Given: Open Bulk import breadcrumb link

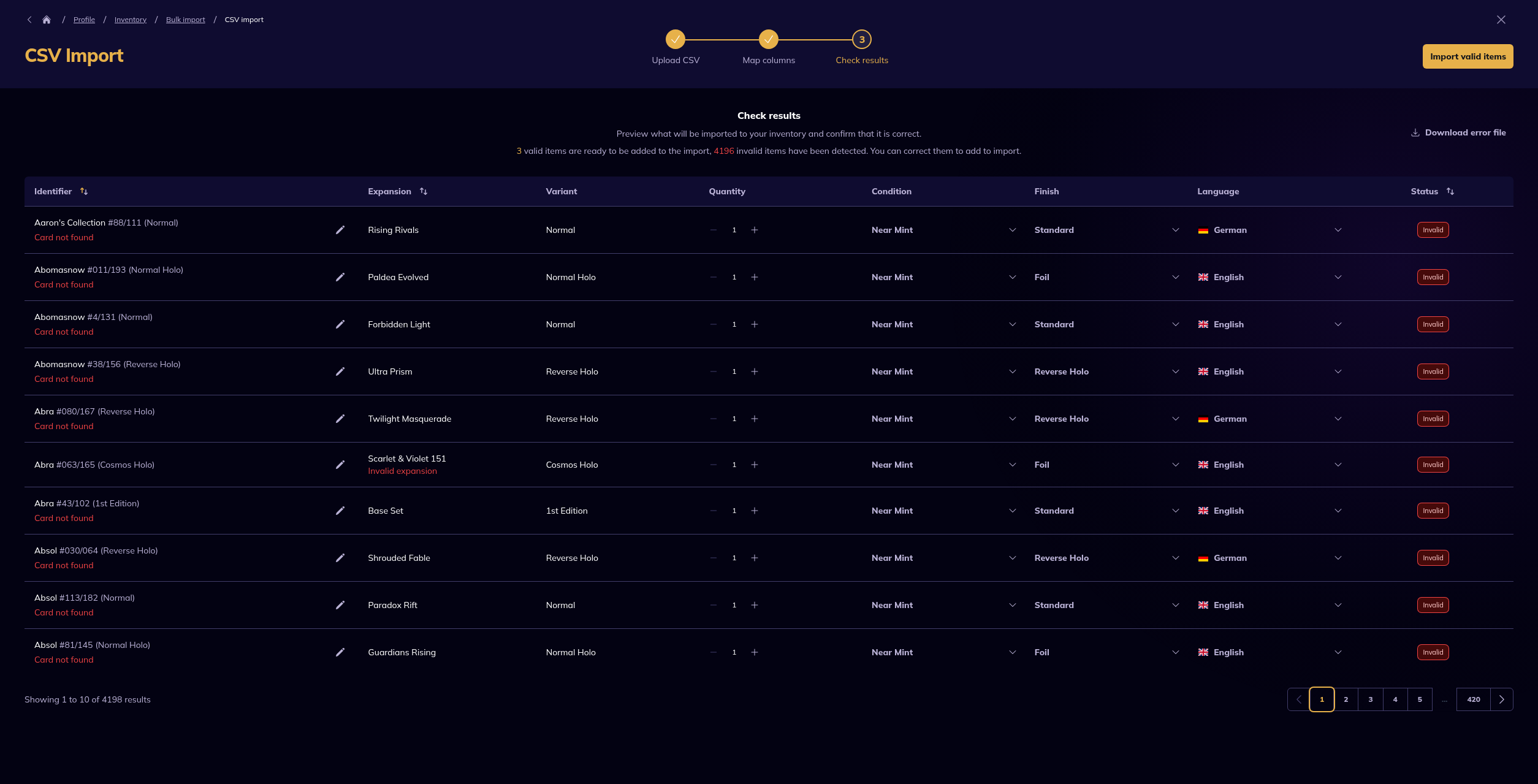Looking at the screenshot, I should [185, 20].
